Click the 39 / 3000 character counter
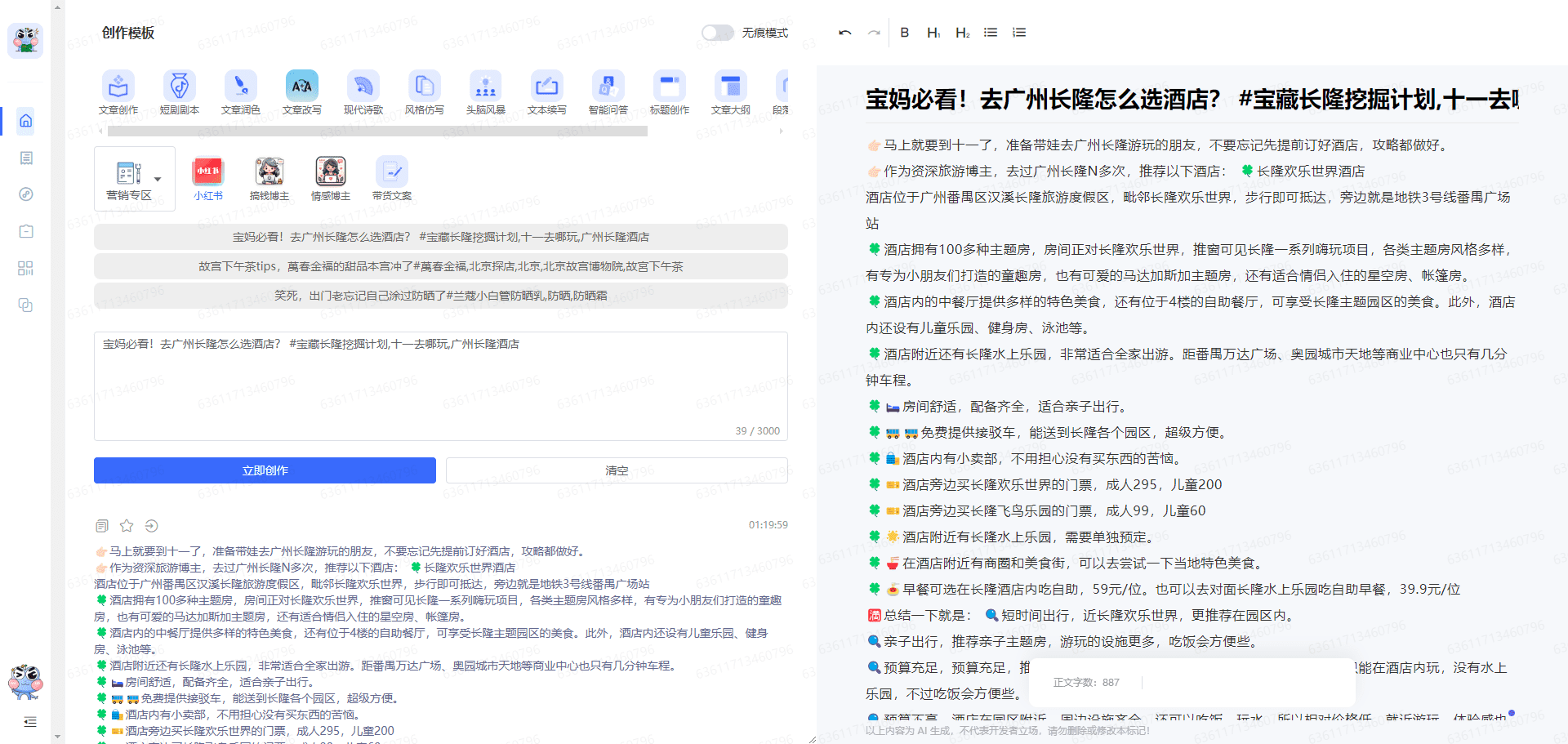The width and height of the screenshot is (1568, 744). (x=757, y=431)
